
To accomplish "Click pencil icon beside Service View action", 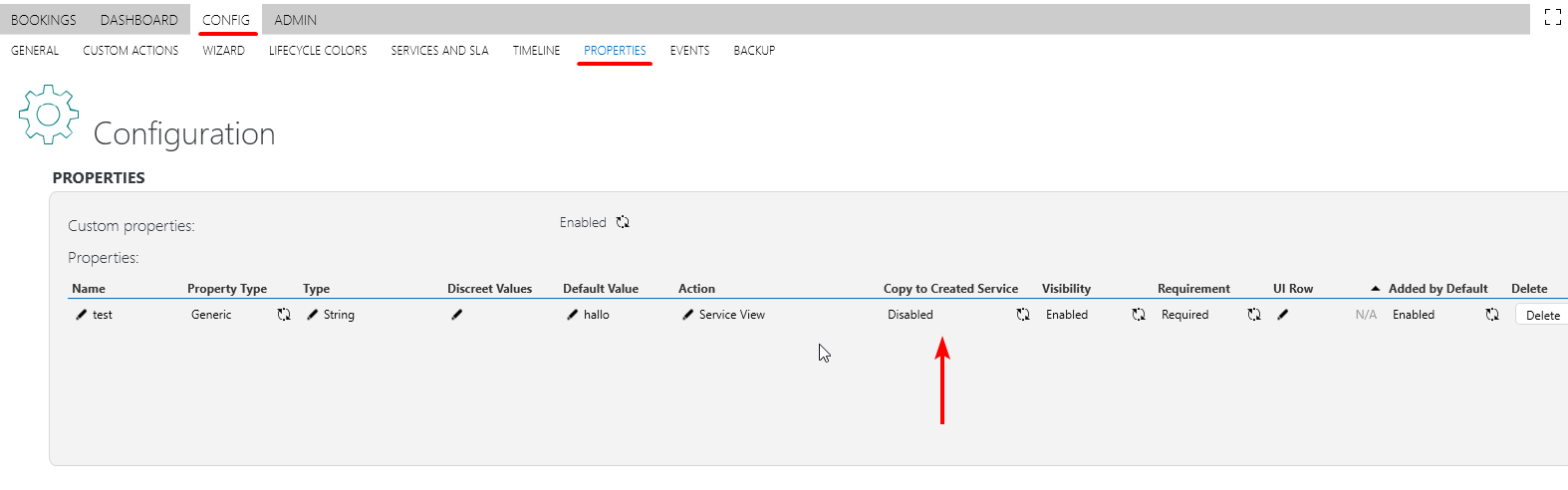I will tap(687, 315).
